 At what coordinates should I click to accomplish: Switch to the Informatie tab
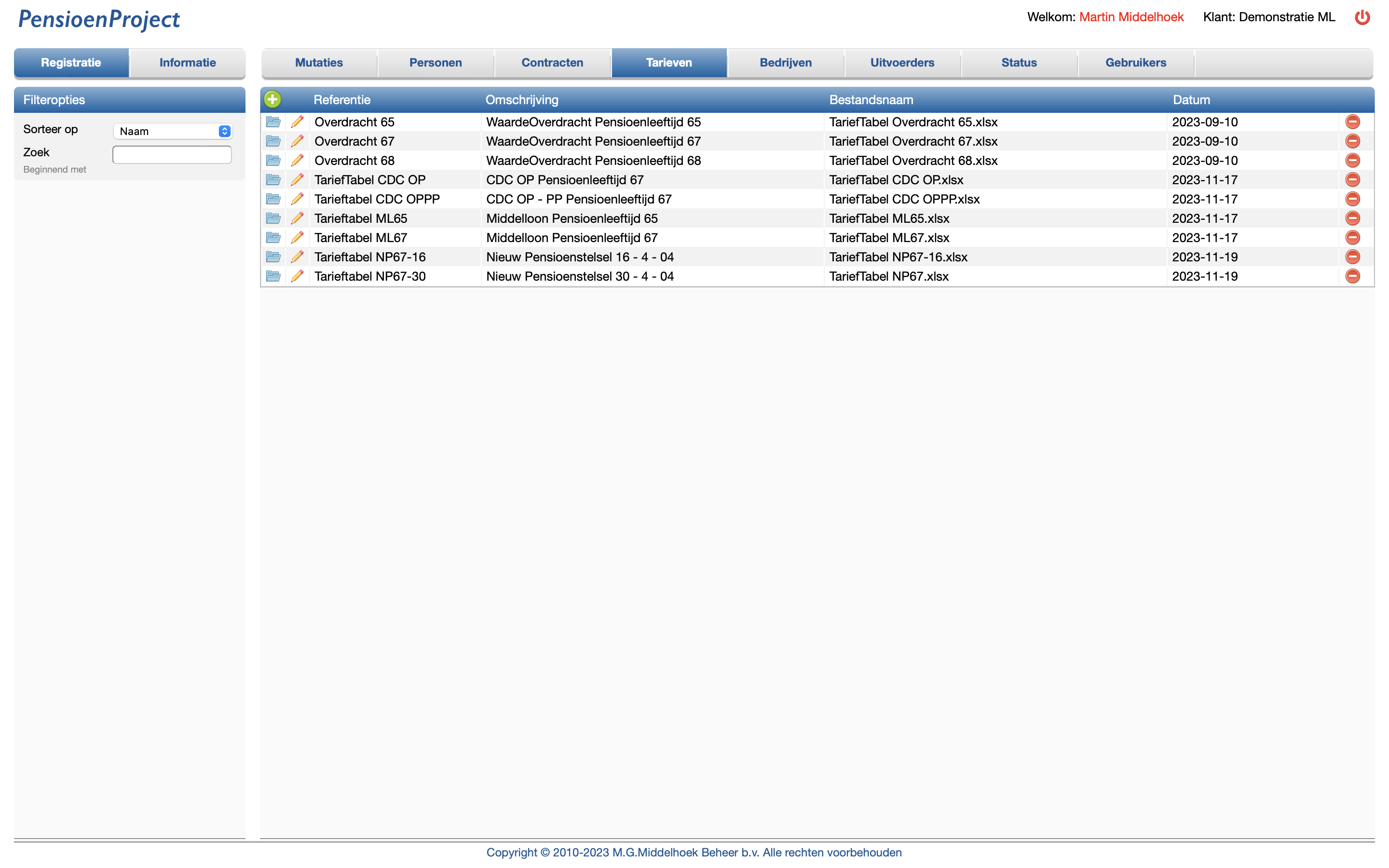(x=187, y=63)
